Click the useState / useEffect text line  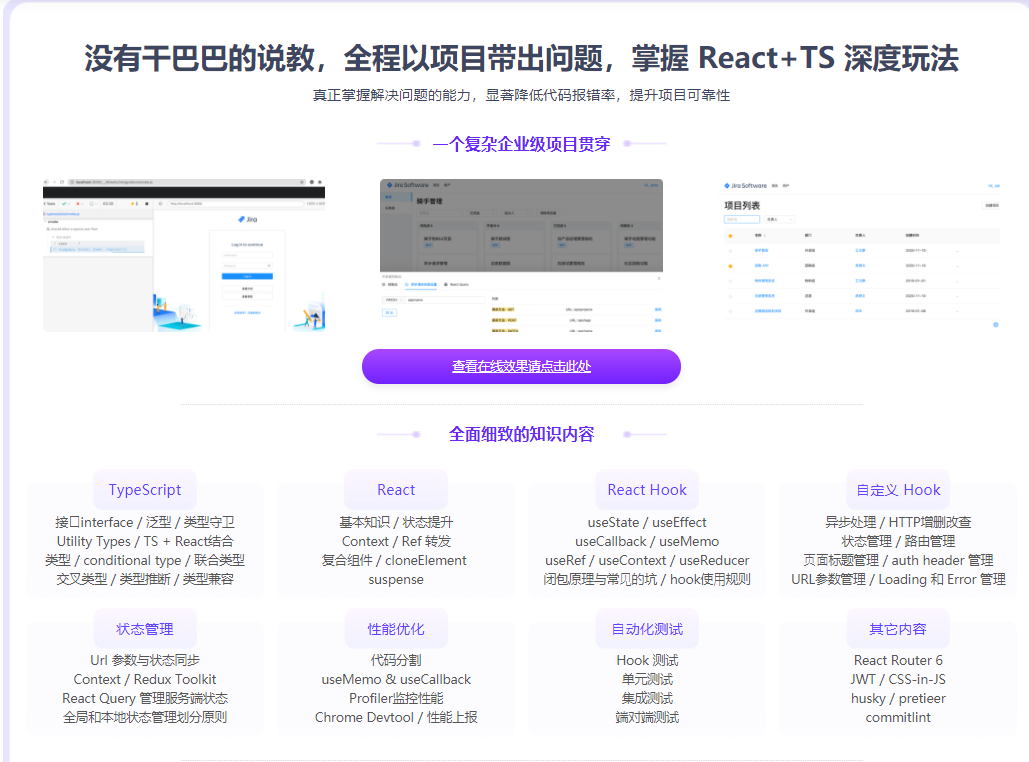647,522
